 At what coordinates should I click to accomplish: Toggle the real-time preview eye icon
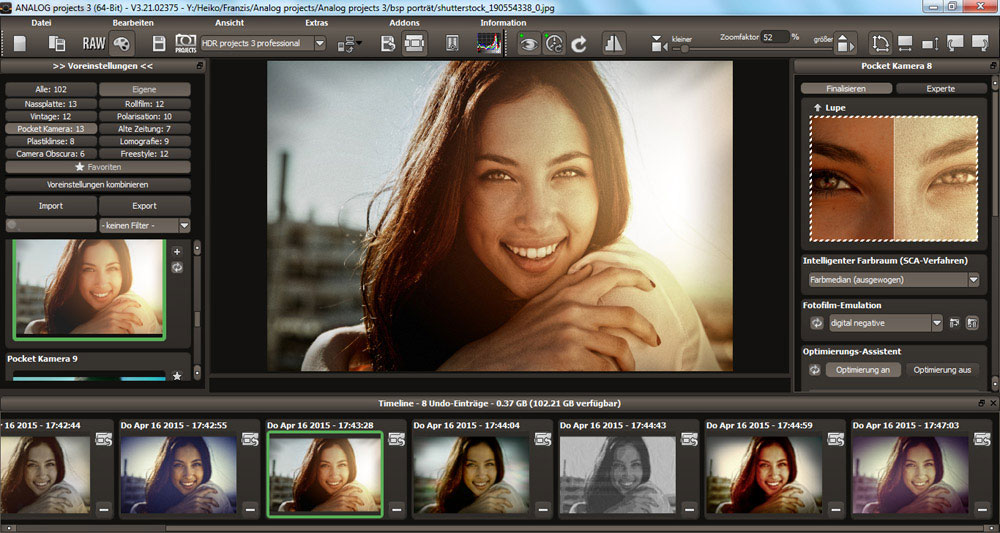[x=527, y=43]
